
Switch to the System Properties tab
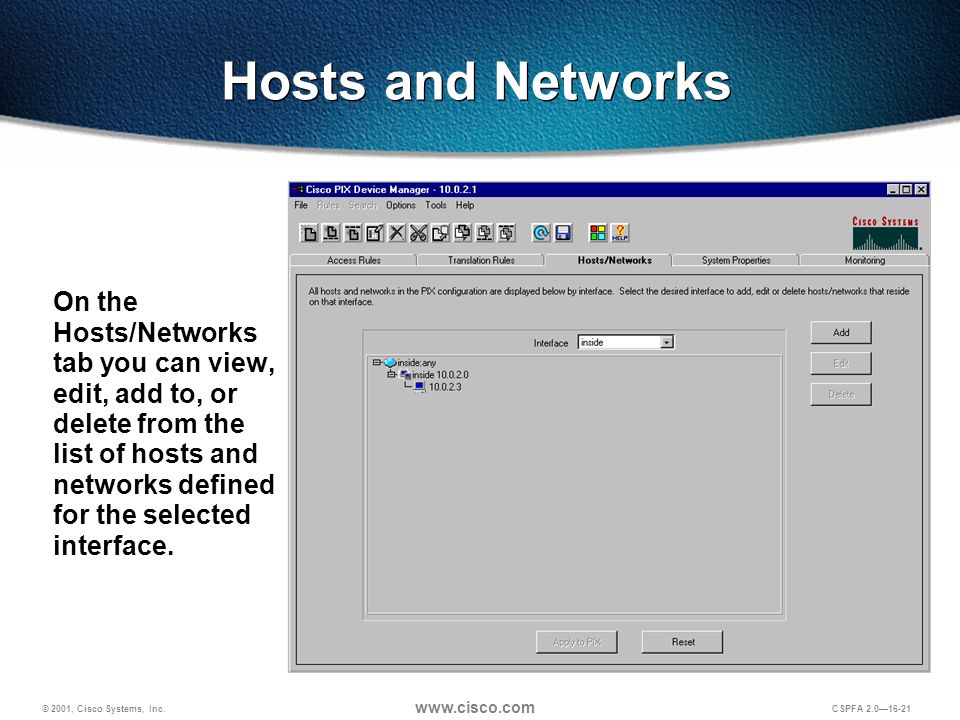736,260
